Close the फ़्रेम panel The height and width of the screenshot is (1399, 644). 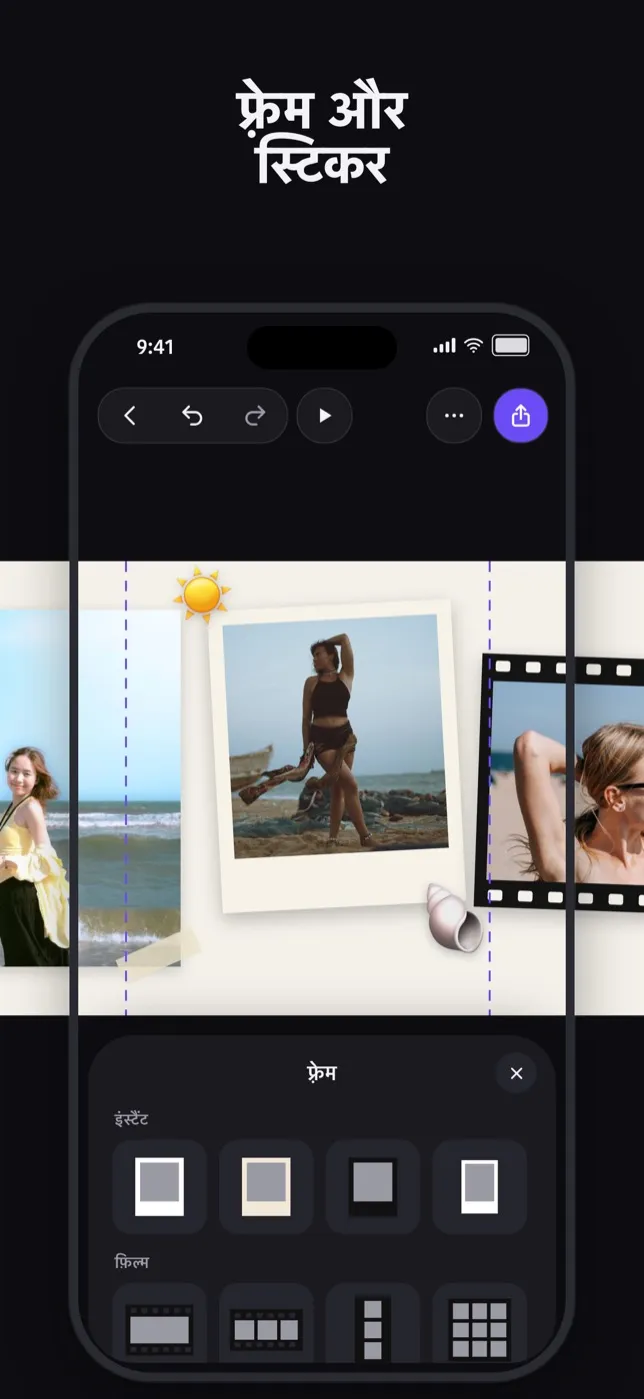(516, 1073)
